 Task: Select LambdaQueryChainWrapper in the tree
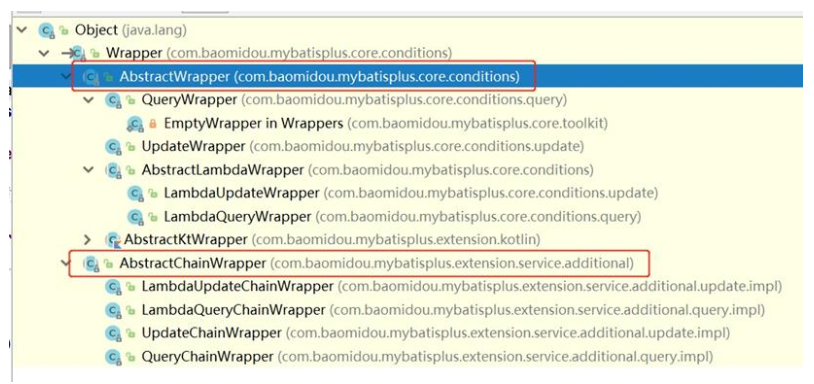pyautogui.click(x=233, y=310)
